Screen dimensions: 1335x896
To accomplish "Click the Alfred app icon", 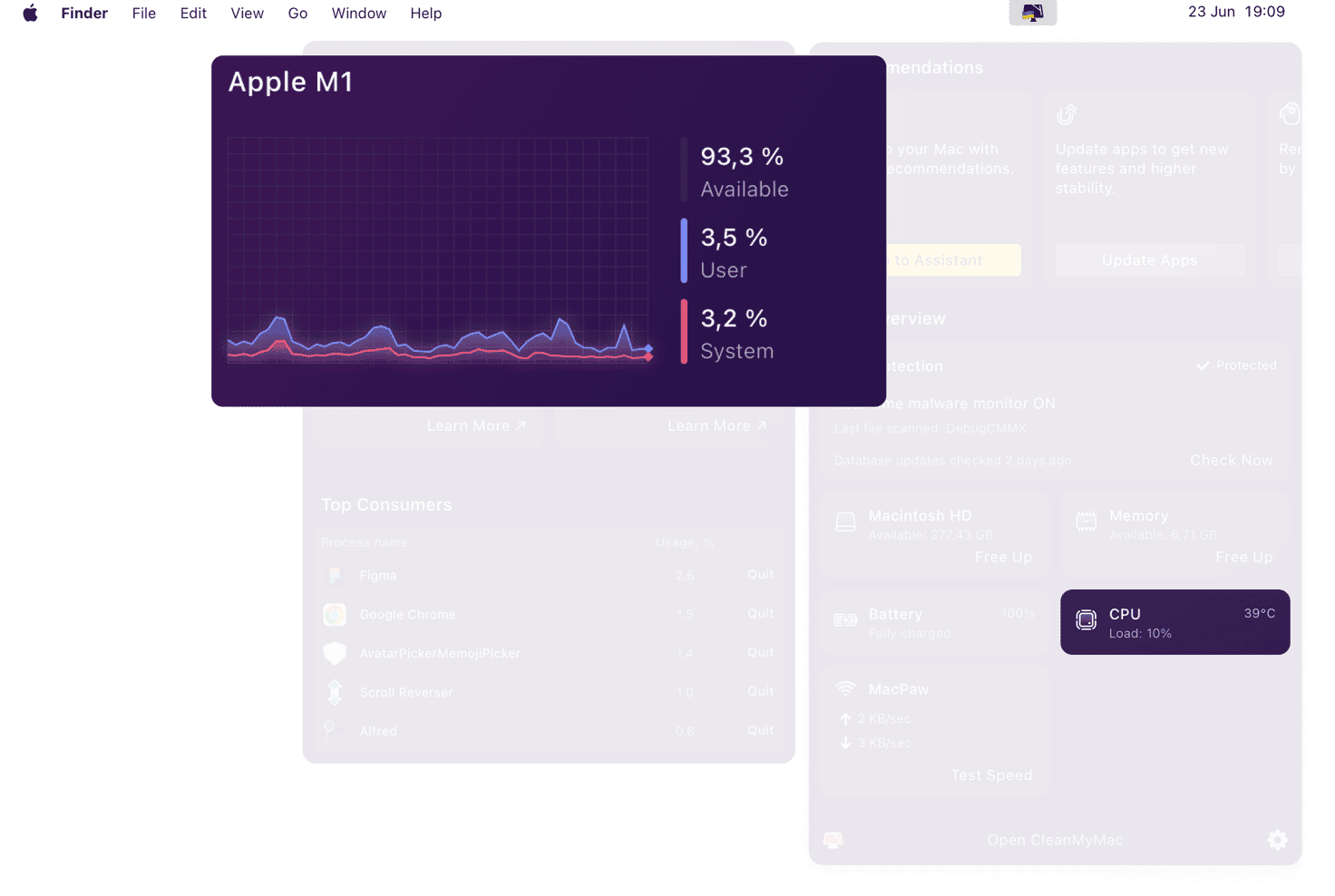I will 335,731.
